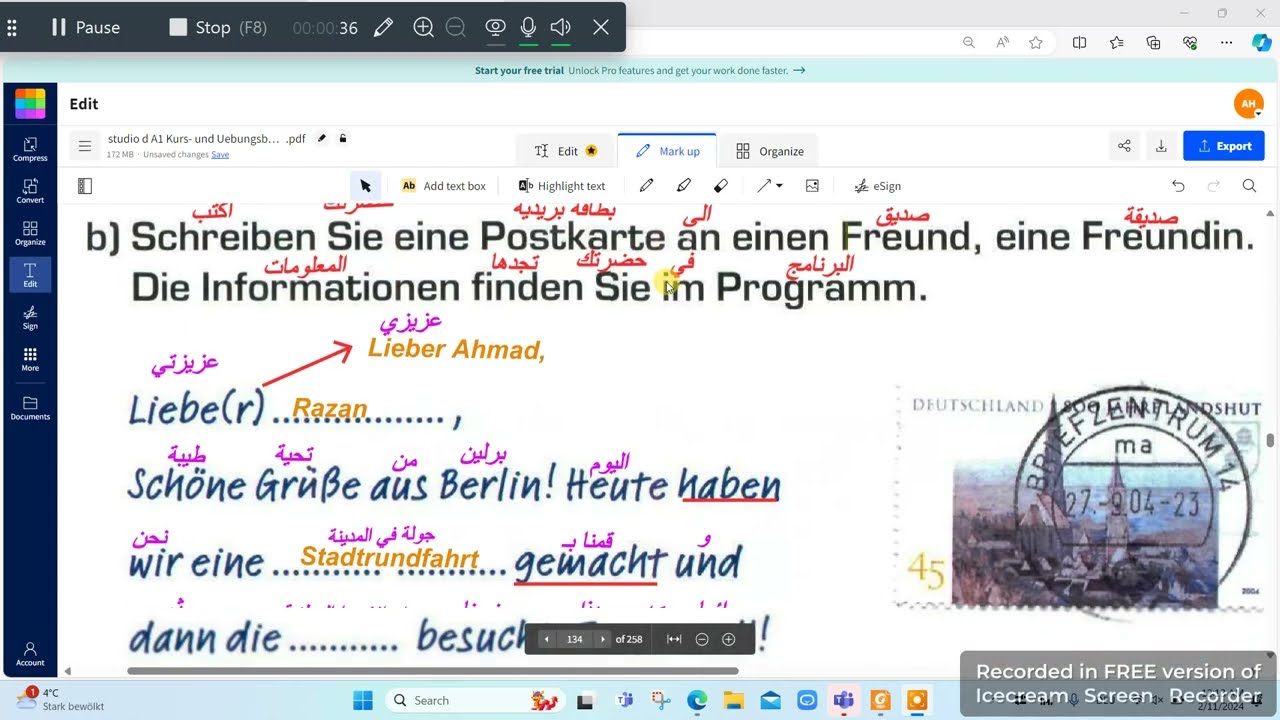Undo the last change

point(1178,186)
